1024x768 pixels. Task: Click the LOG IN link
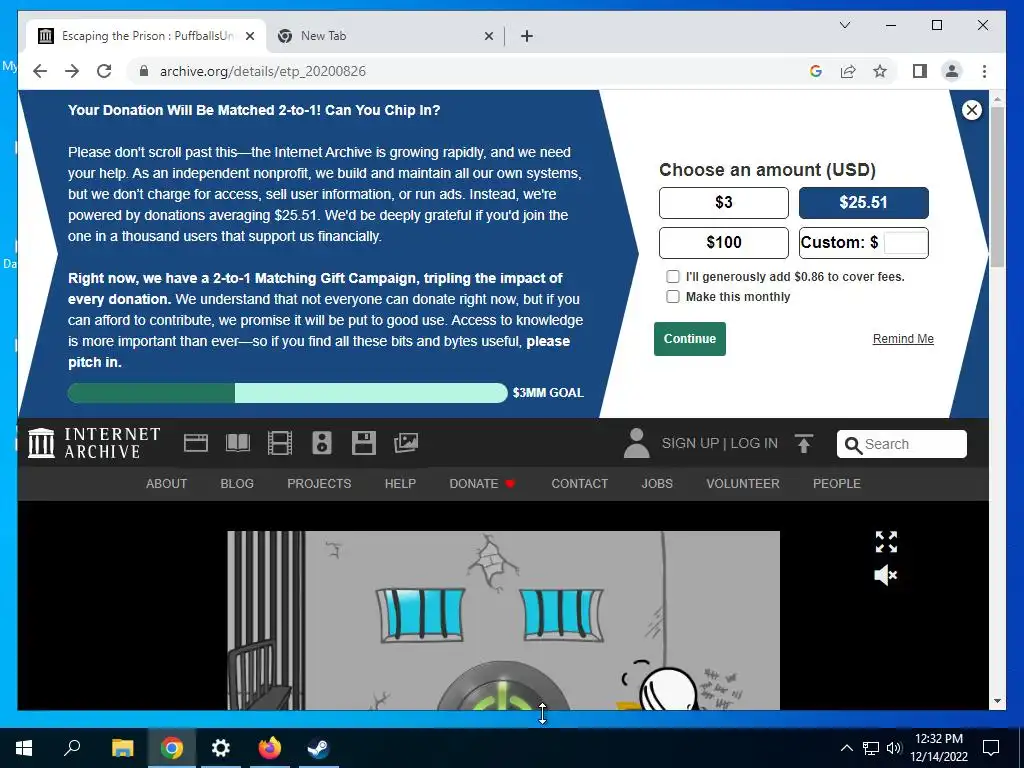[754, 443]
